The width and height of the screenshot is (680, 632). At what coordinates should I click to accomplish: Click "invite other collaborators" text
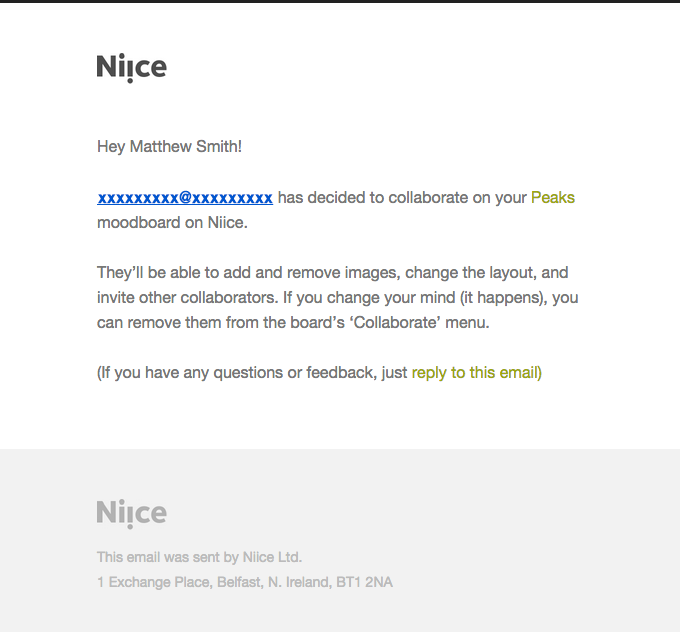182,298
